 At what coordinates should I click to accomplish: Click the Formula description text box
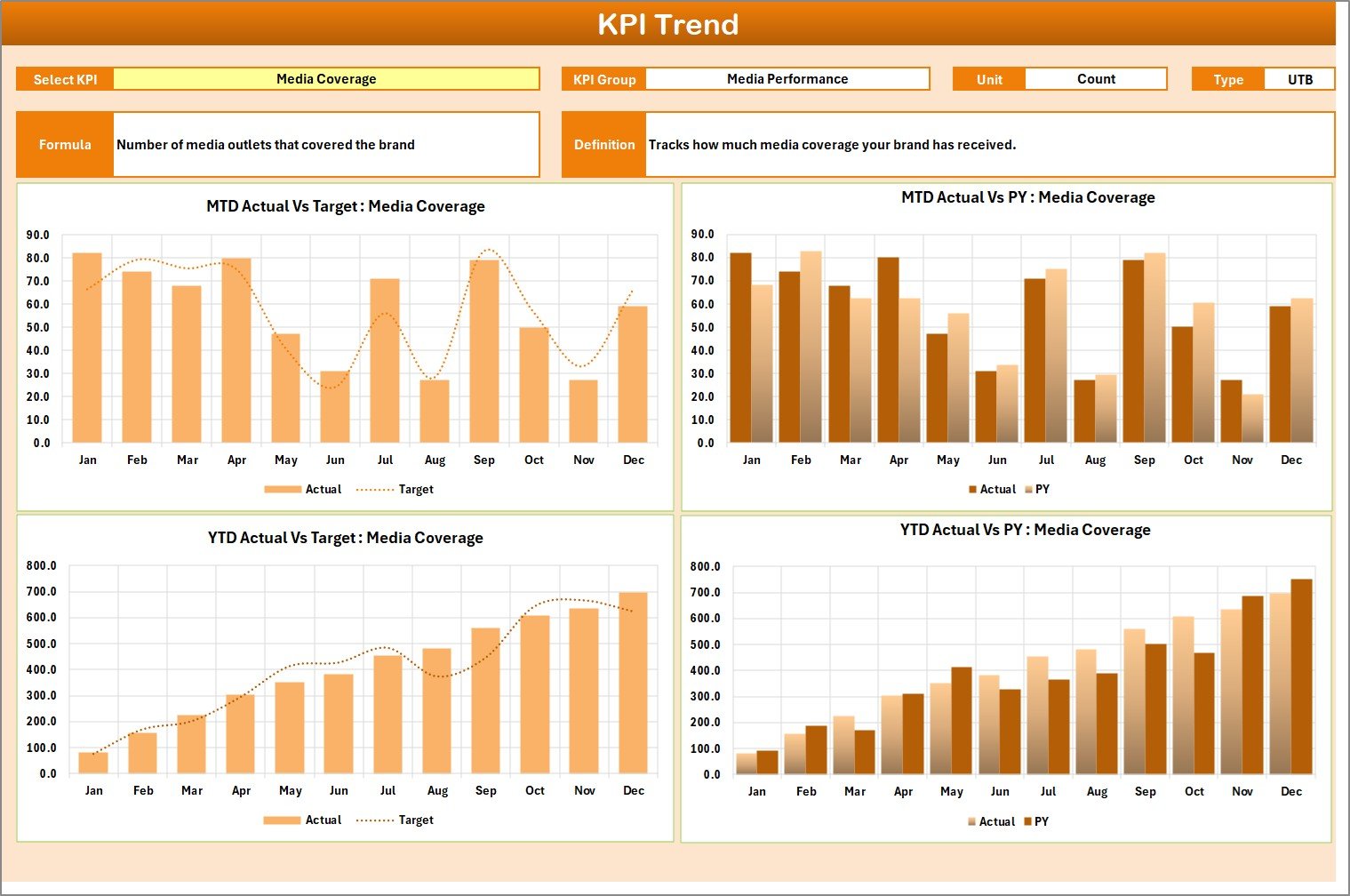(325, 144)
